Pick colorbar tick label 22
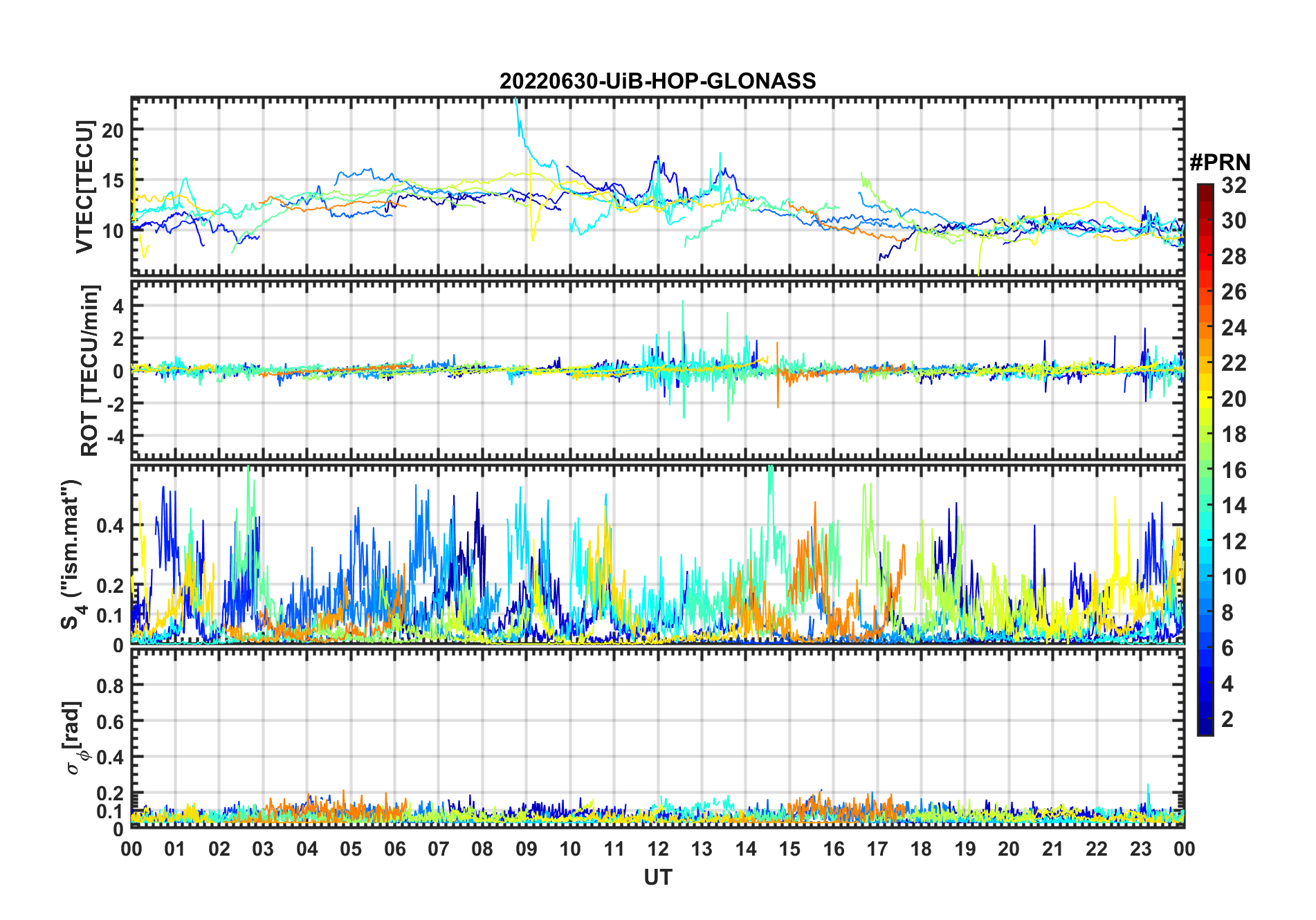The image size is (1316, 920). (1234, 363)
